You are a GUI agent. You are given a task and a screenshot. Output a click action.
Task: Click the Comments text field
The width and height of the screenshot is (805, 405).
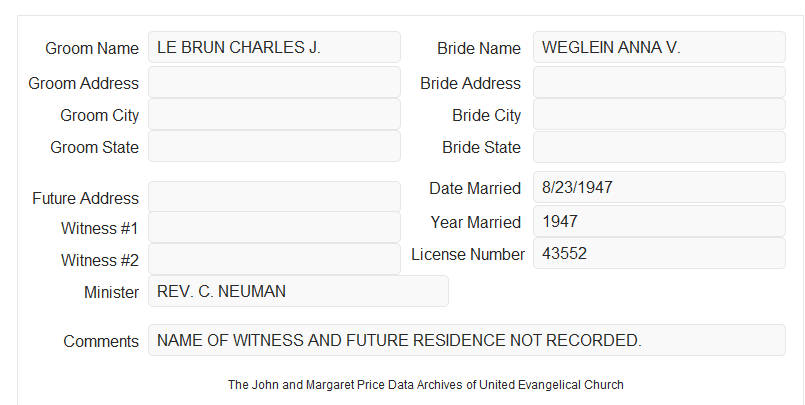click(x=467, y=340)
